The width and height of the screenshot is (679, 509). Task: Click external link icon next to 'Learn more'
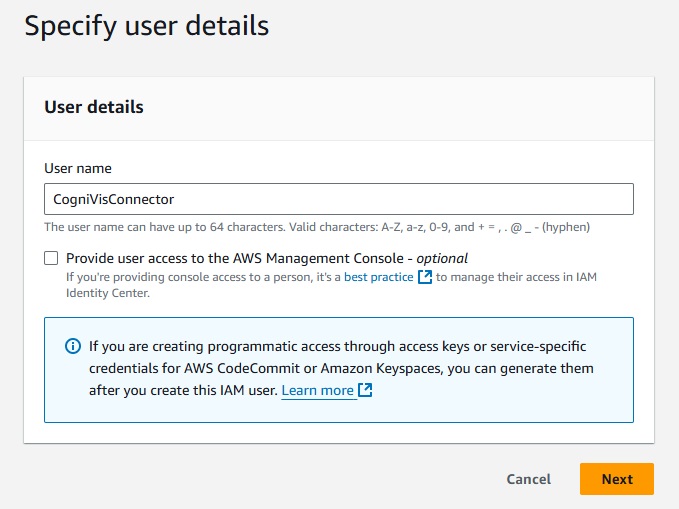(365, 390)
